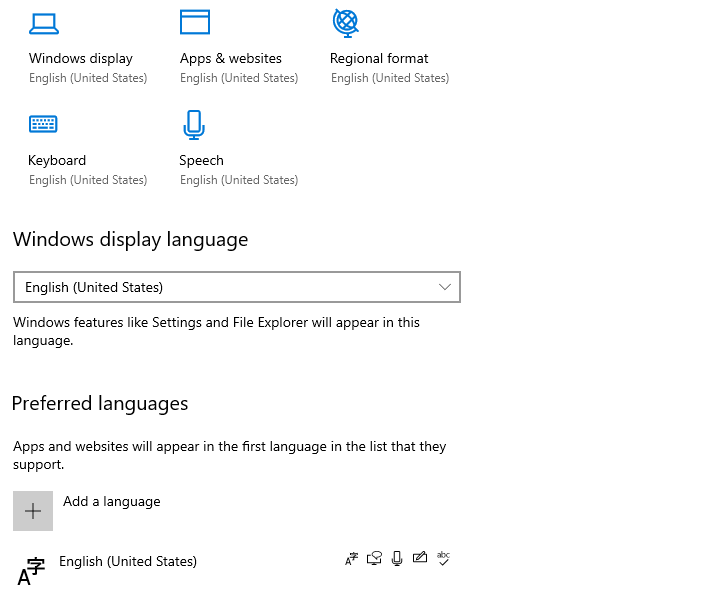Expand the Windows display language dropdown
The width and height of the screenshot is (728, 603).
(236, 287)
